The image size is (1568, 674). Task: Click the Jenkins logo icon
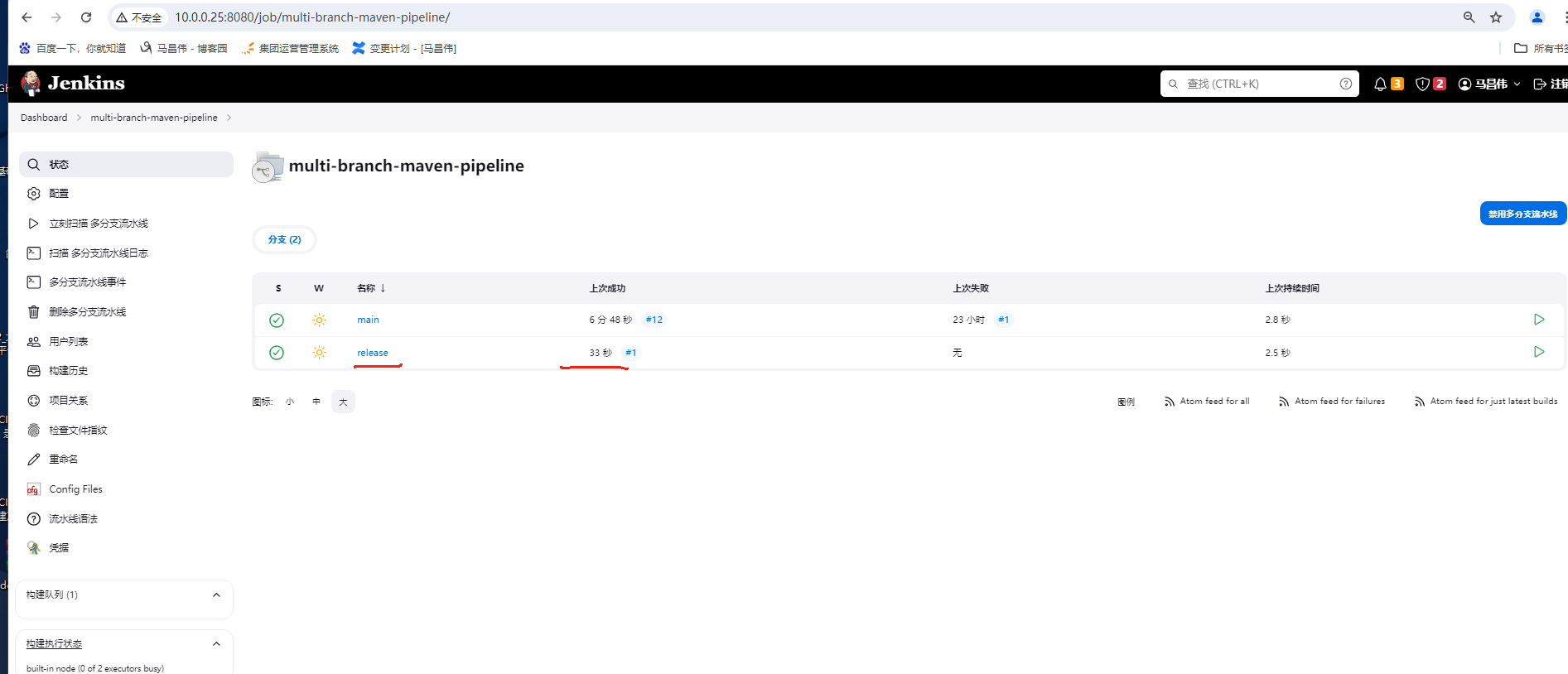tap(31, 83)
